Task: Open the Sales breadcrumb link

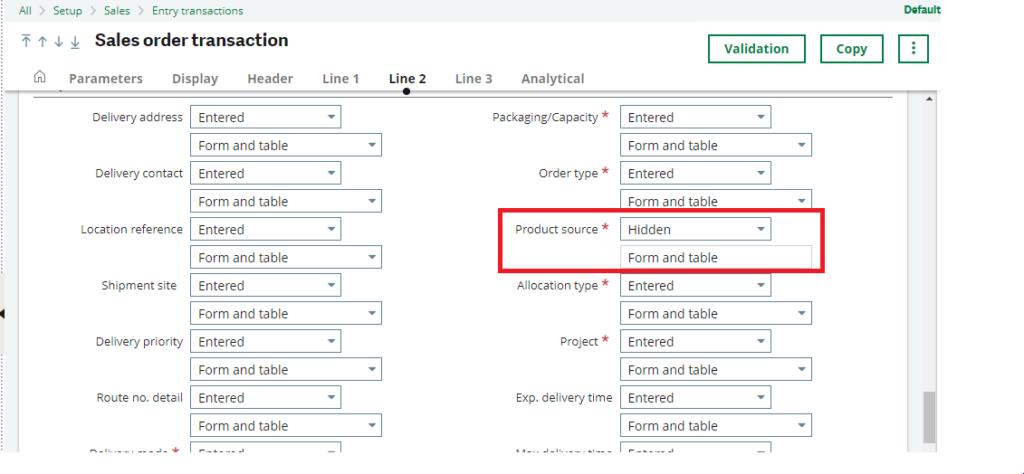Action: [118, 10]
